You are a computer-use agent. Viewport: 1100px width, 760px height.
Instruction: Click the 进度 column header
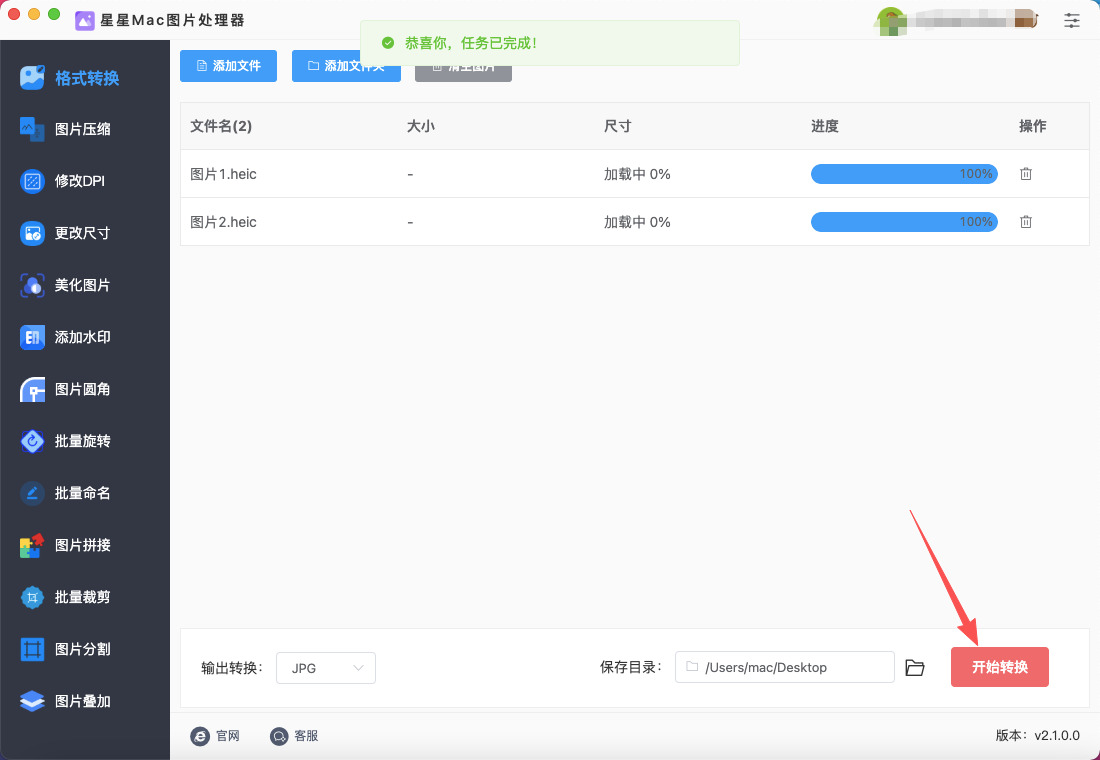point(825,126)
